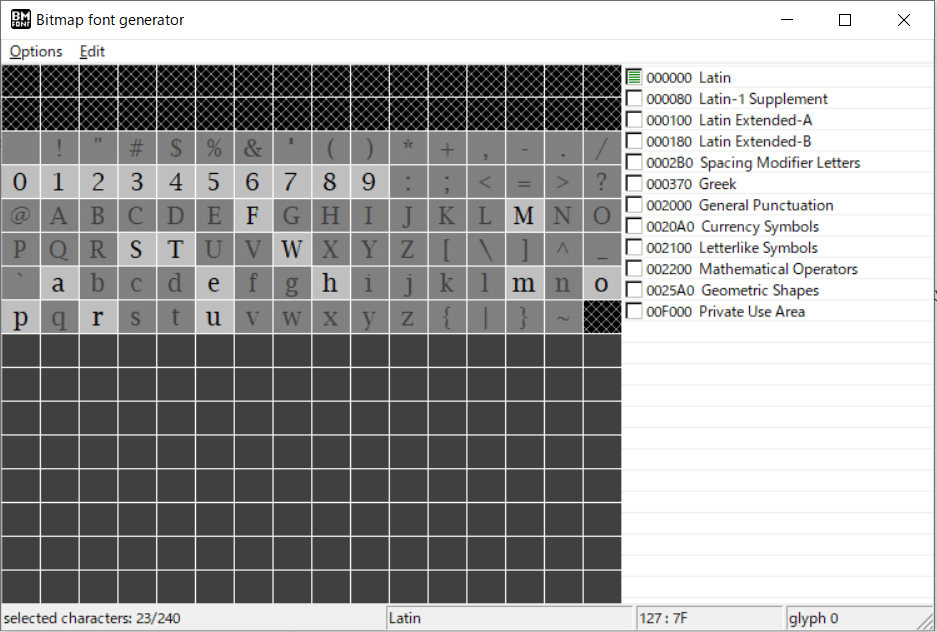Check the Mathematical Operators checkbox
Image resolution: width=937 pixels, height=632 pixels.
click(x=634, y=269)
